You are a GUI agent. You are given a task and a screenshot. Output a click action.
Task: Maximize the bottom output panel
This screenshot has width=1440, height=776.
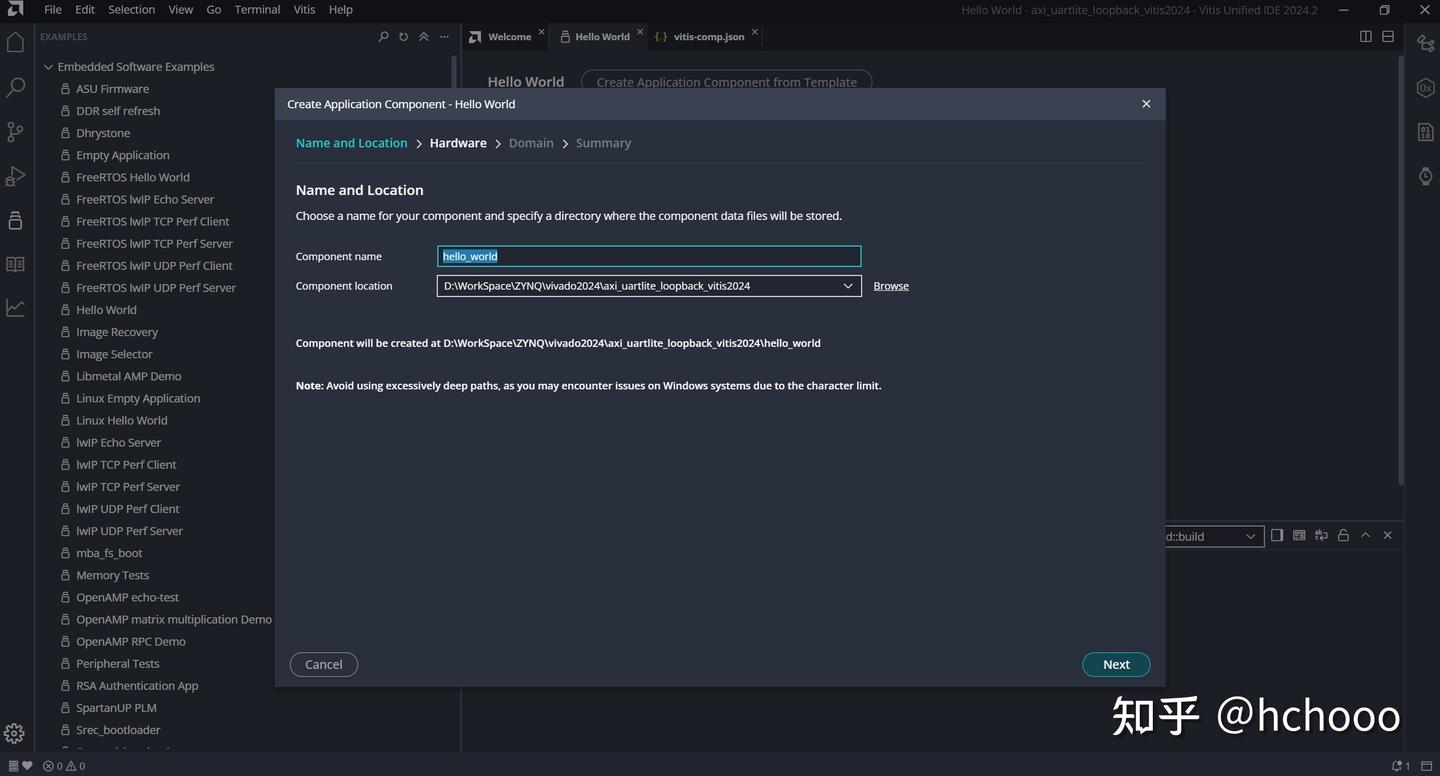point(1365,536)
